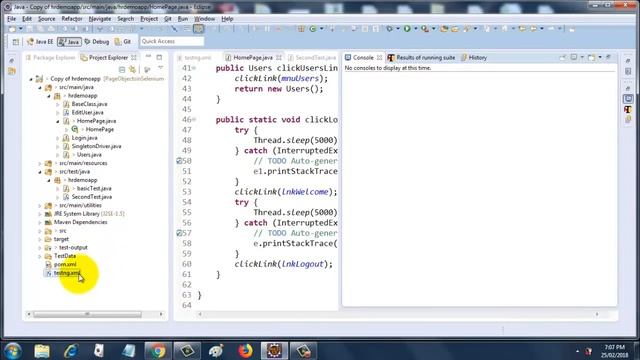
Task: Switch to the Java EE perspective
Action: click(40, 42)
